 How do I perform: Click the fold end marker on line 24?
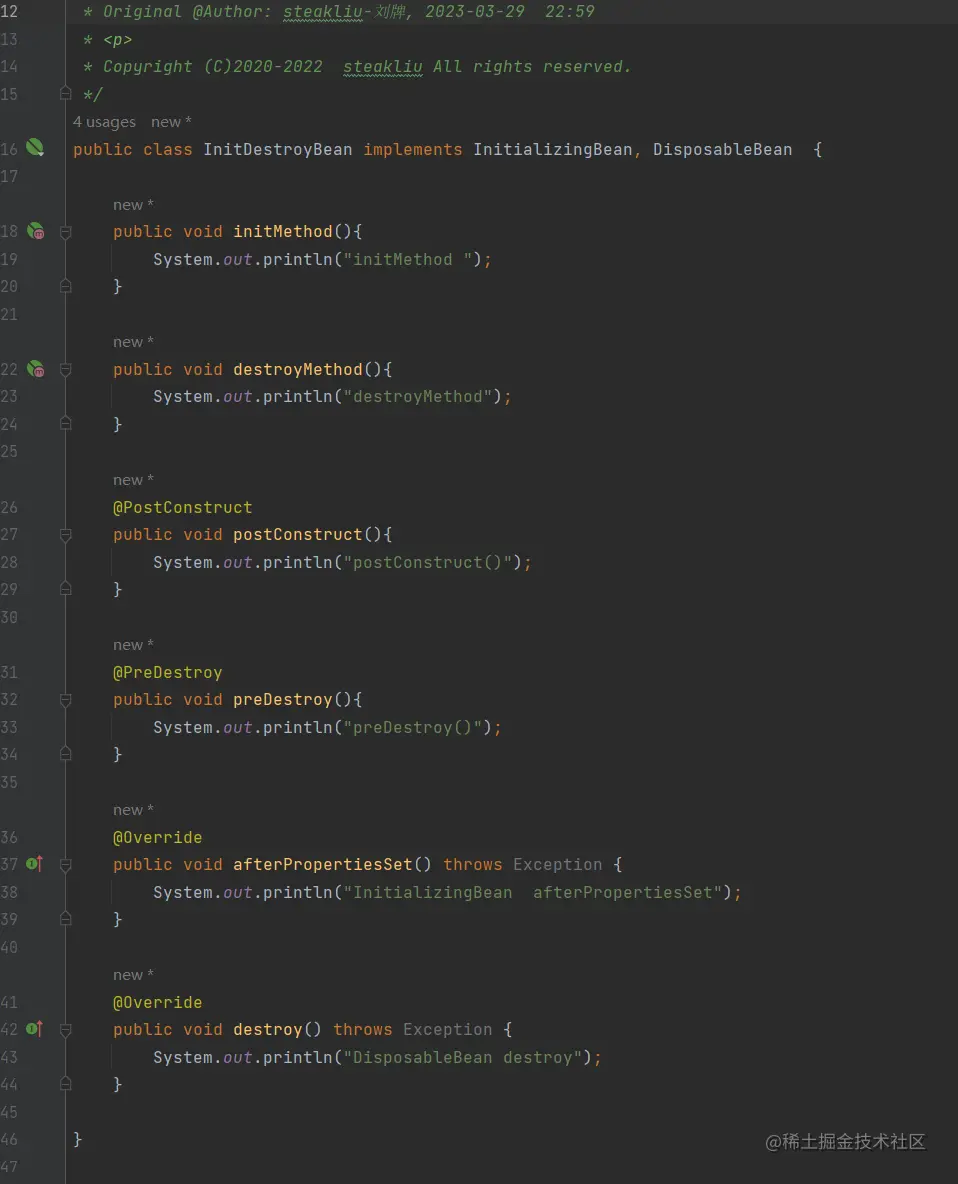[x=66, y=424]
